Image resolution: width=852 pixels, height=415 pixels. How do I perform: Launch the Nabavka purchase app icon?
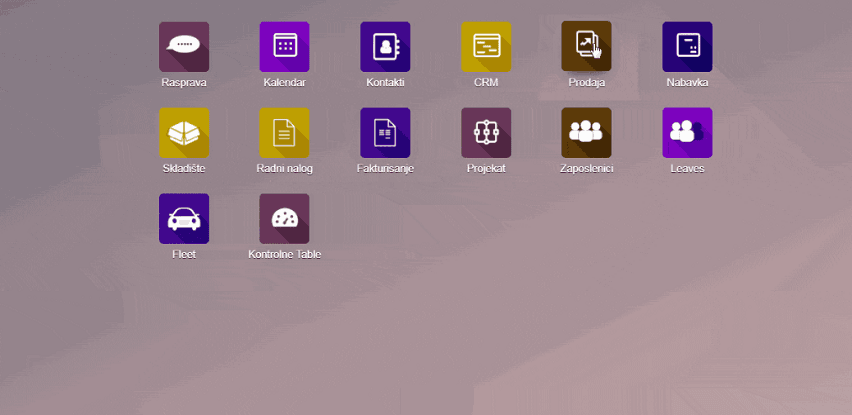pyautogui.click(x=687, y=46)
